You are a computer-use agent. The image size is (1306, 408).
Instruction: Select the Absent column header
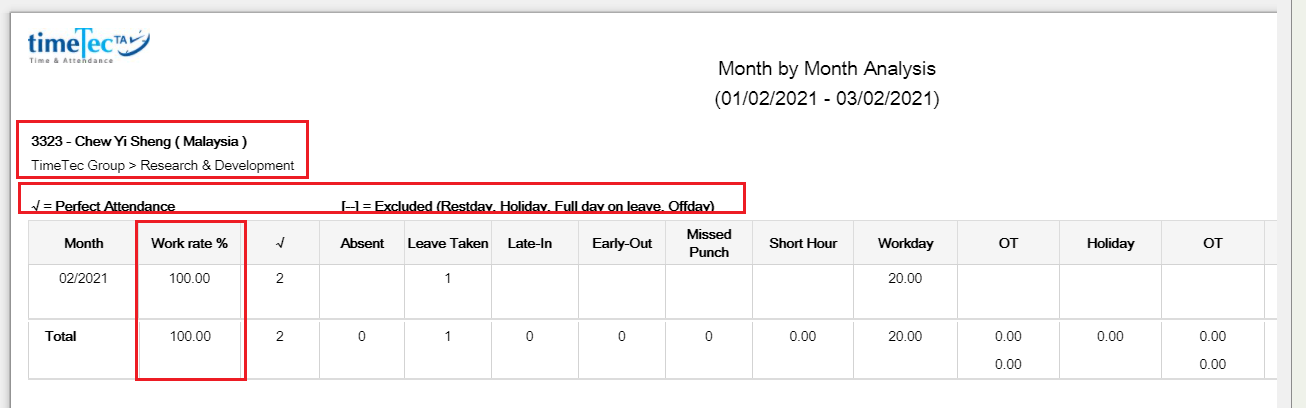tap(362, 243)
